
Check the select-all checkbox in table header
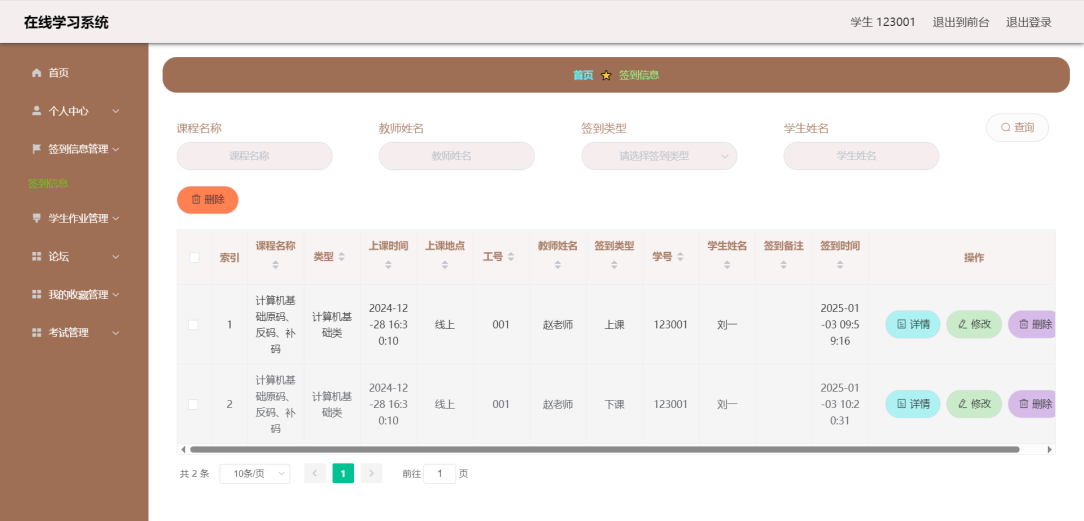[x=194, y=258]
